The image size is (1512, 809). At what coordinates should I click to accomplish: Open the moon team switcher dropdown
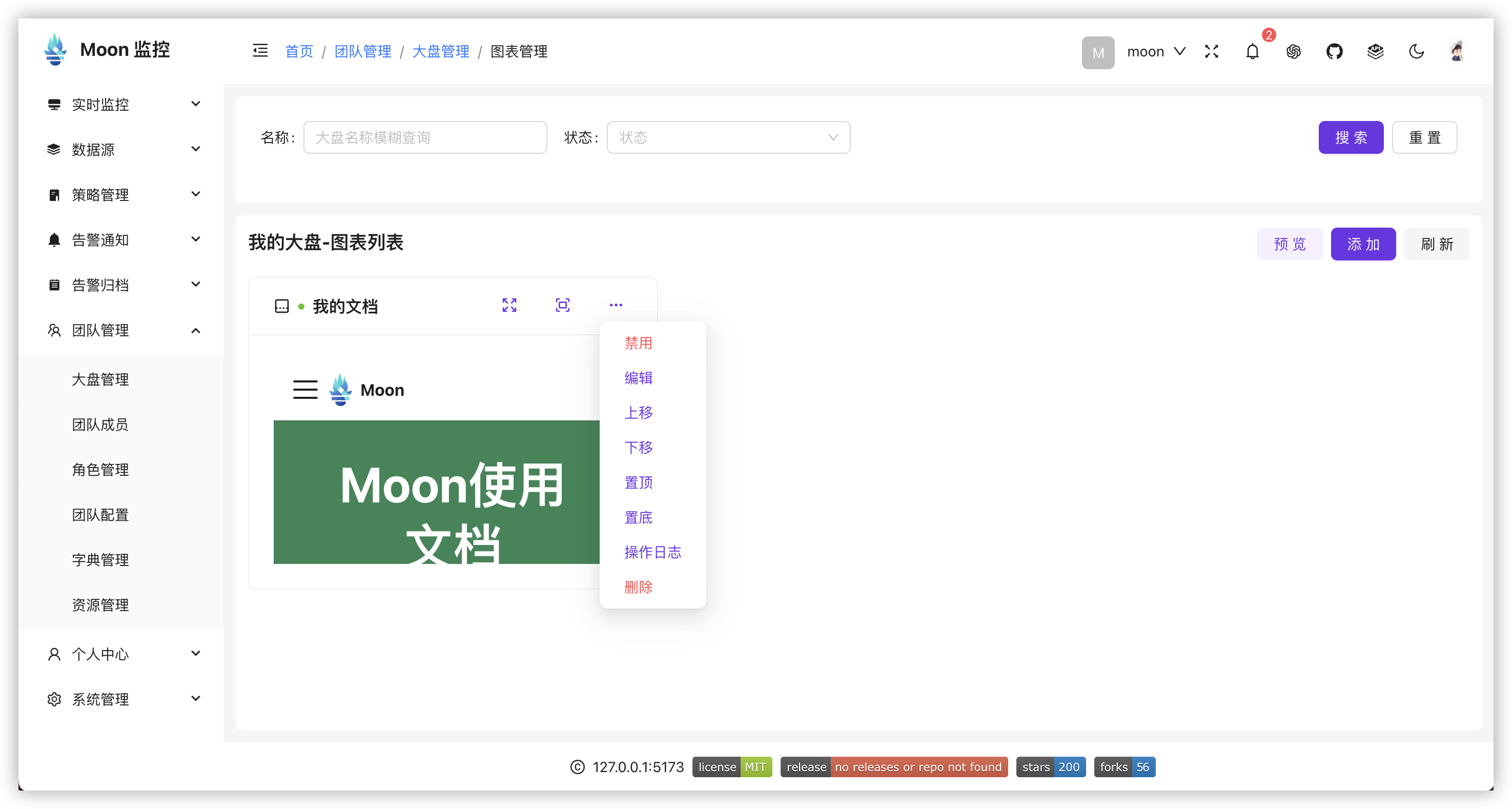coord(1156,52)
